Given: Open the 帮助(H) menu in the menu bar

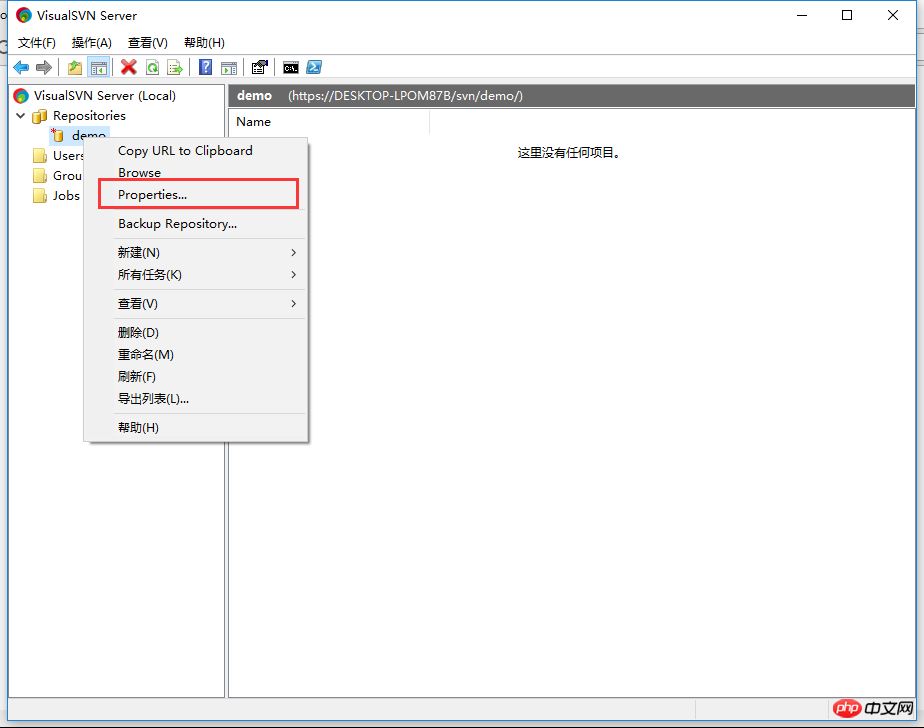Looking at the screenshot, I should (x=204, y=42).
